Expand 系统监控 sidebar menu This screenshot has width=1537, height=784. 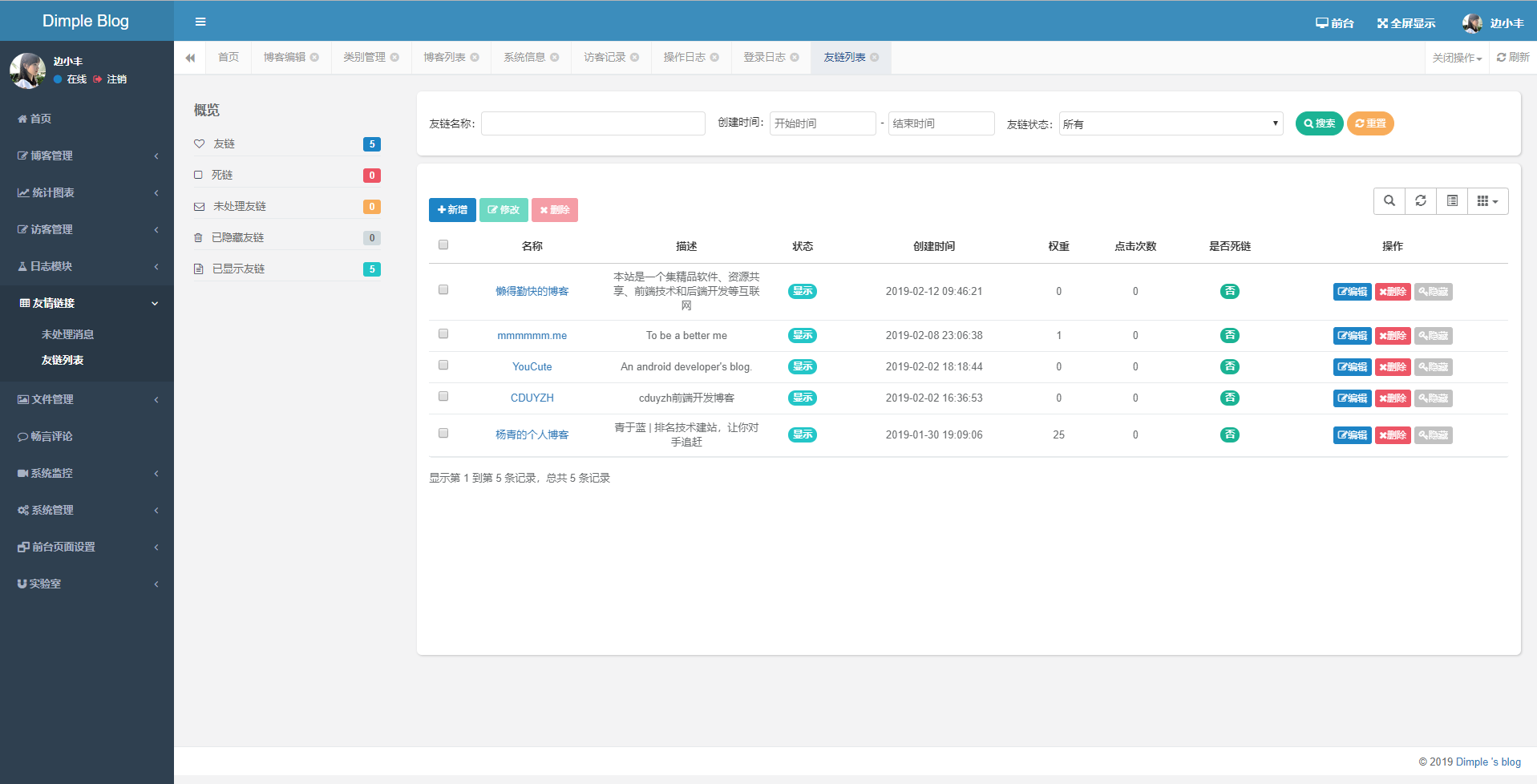87,473
